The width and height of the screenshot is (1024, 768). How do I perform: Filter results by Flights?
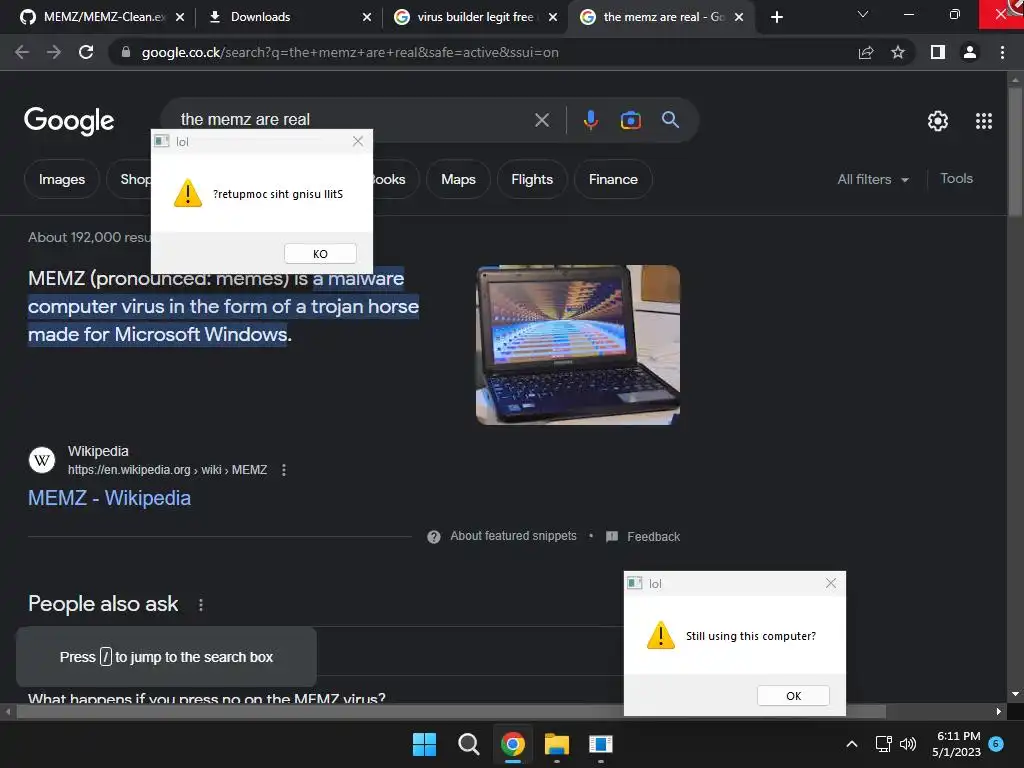(x=532, y=179)
